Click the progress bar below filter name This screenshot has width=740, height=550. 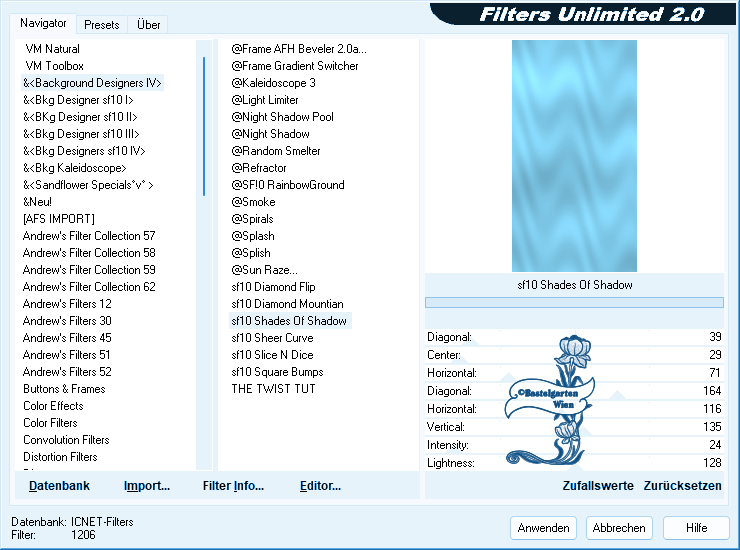coord(574,303)
